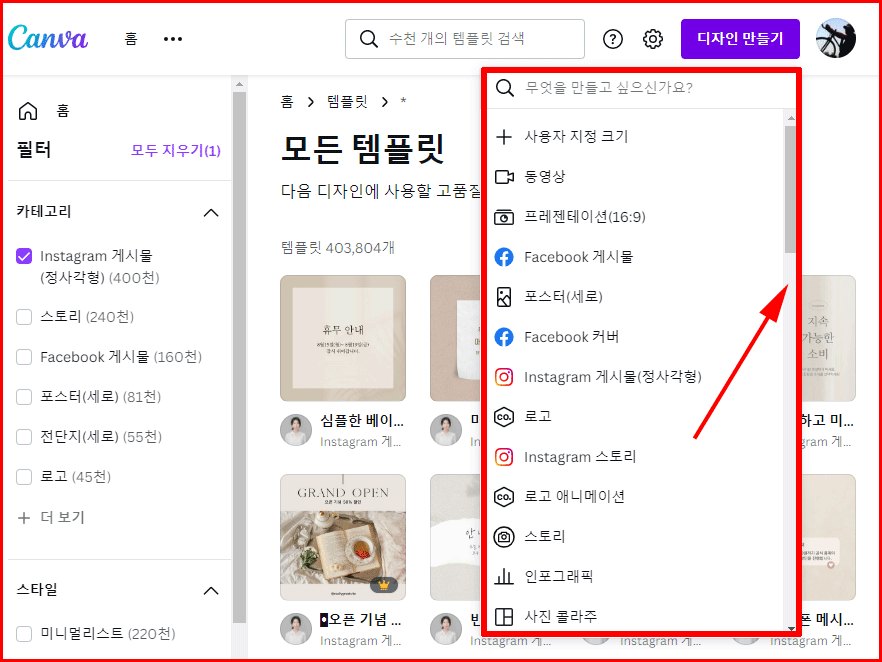Click magnifier icon in template search box

tap(368, 39)
